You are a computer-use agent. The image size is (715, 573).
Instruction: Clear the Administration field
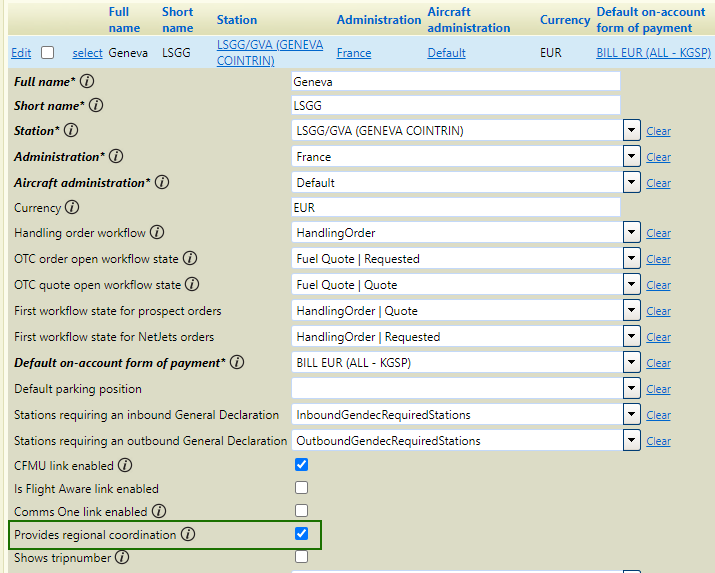pos(658,157)
